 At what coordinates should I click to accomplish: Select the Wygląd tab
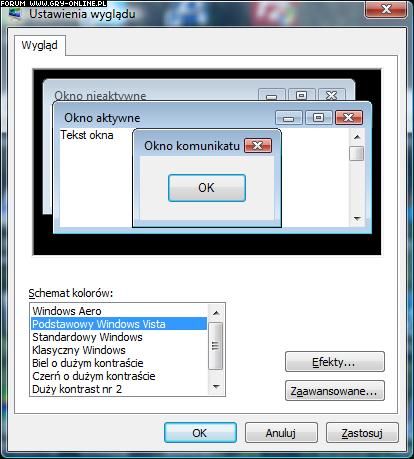[x=40, y=45]
